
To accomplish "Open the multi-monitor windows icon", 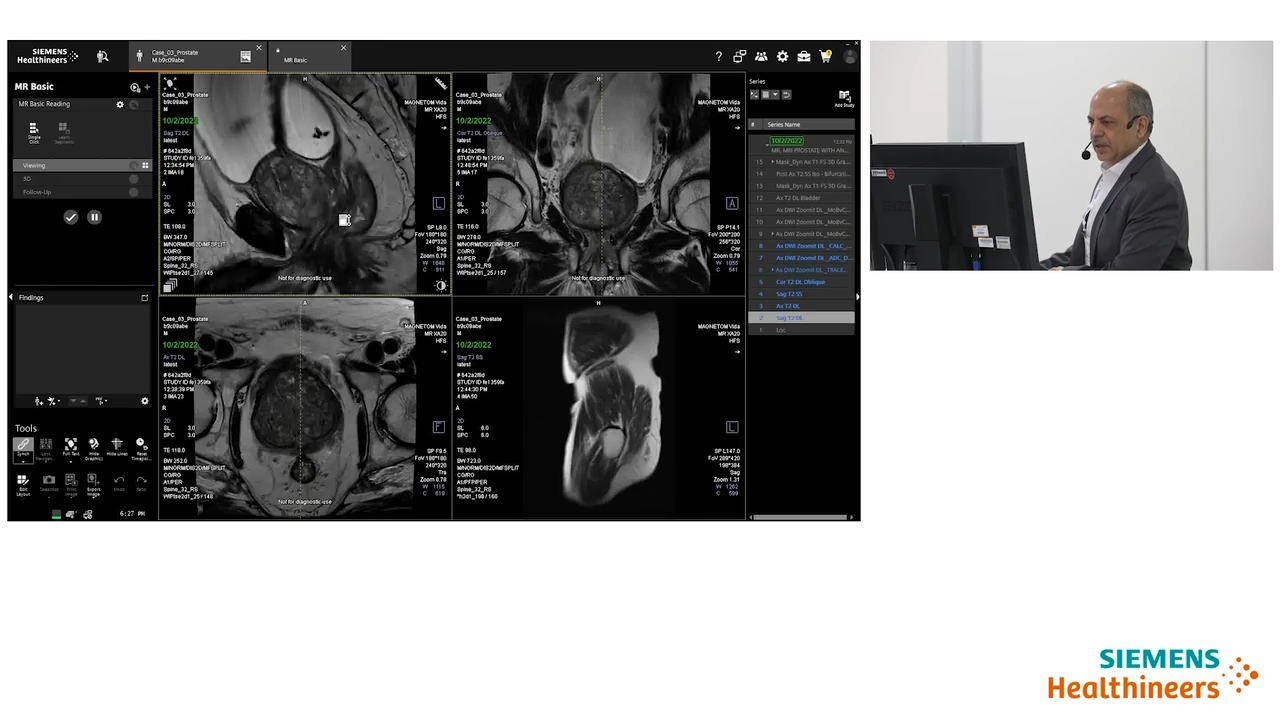I will 740,57.
